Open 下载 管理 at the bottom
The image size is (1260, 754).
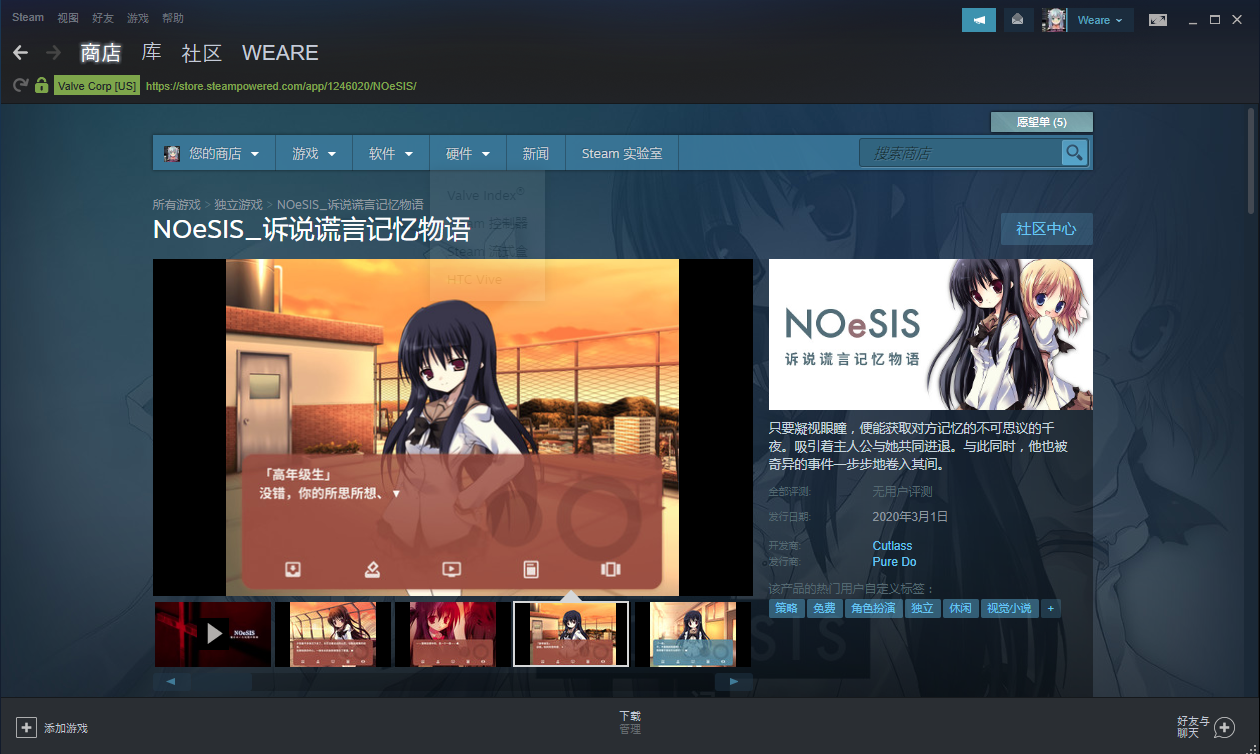point(629,723)
